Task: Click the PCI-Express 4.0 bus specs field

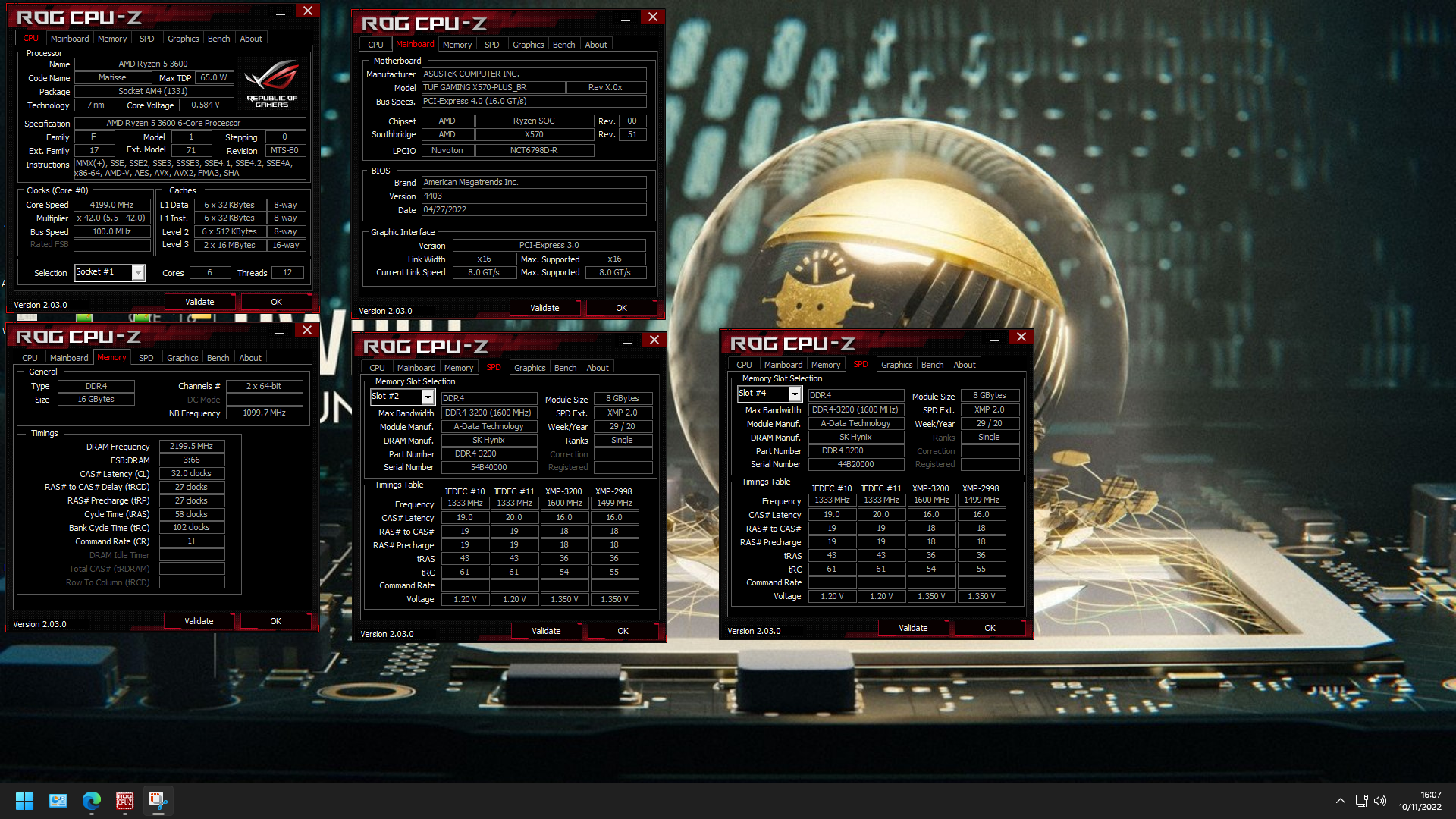Action: coord(534,101)
